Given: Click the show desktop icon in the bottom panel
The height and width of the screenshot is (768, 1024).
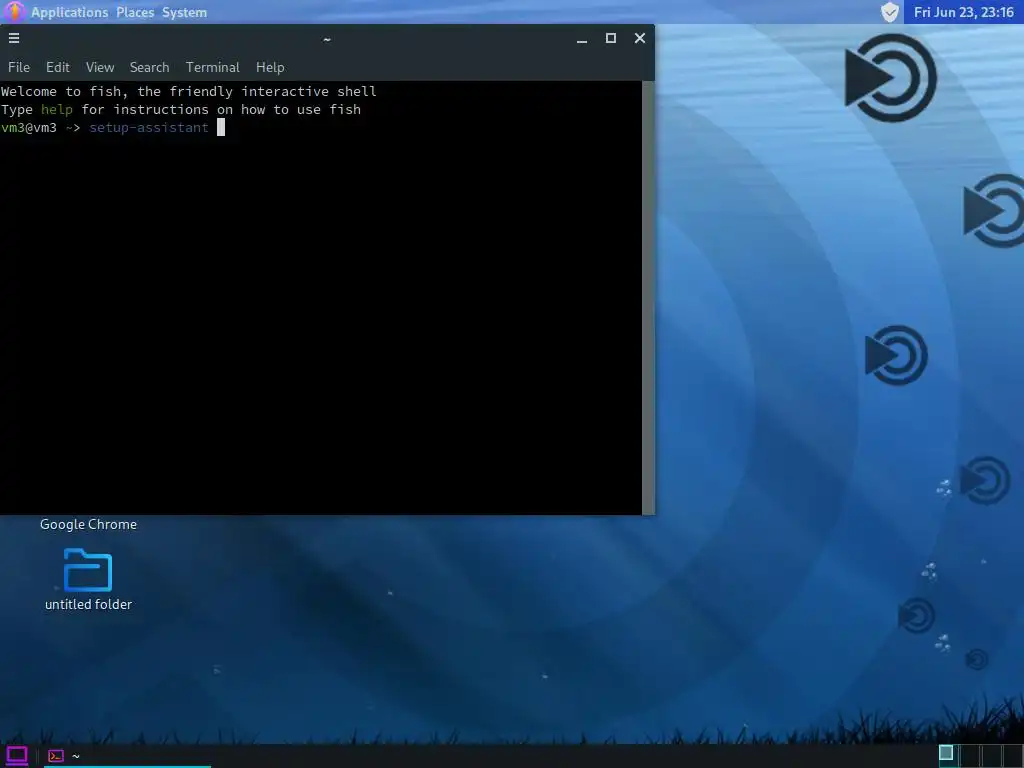Looking at the screenshot, I should (17, 756).
